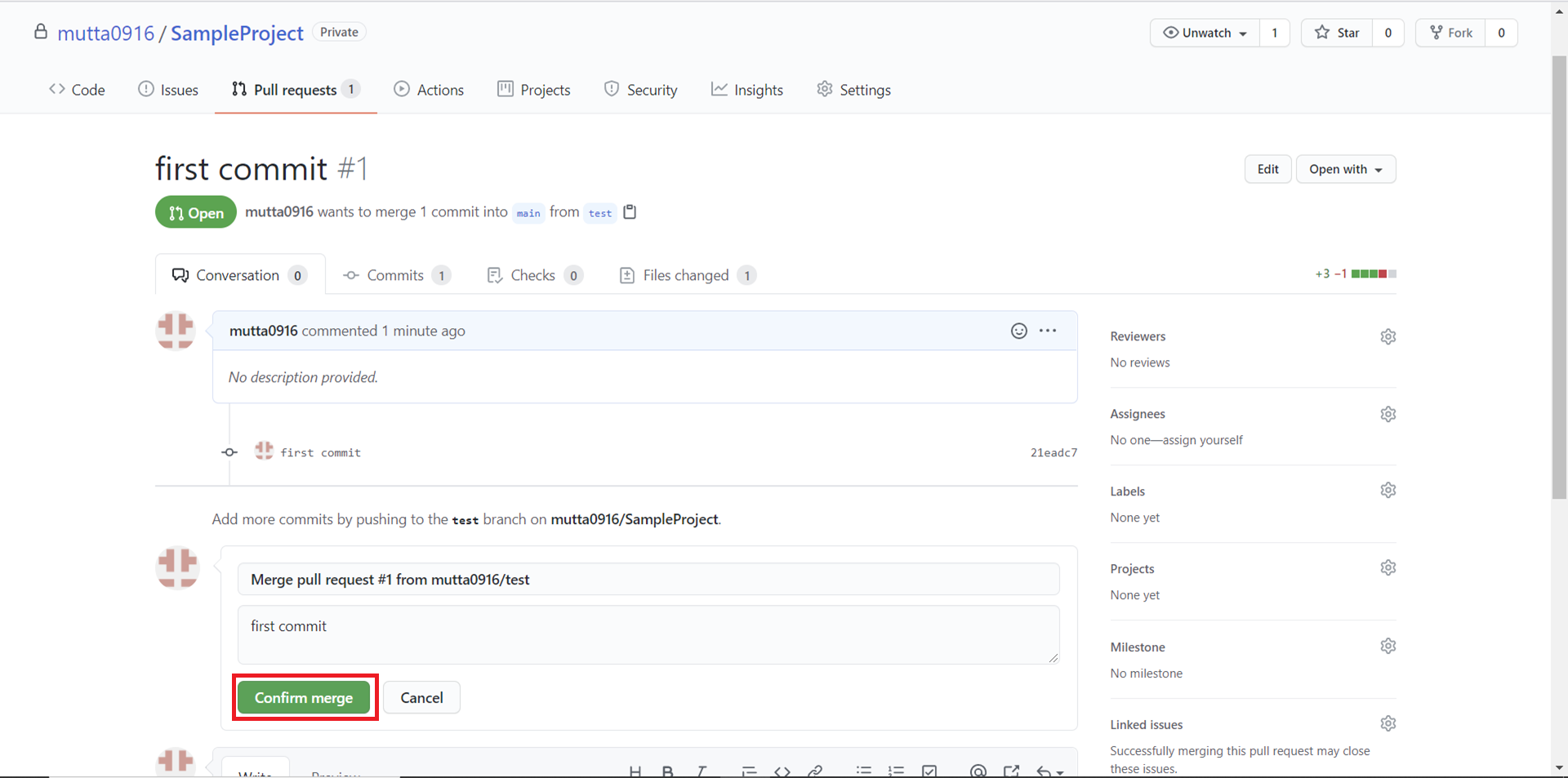The height and width of the screenshot is (778, 1568).
Task: Click the Labels heading in sidebar
Action: tap(1127, 491)
